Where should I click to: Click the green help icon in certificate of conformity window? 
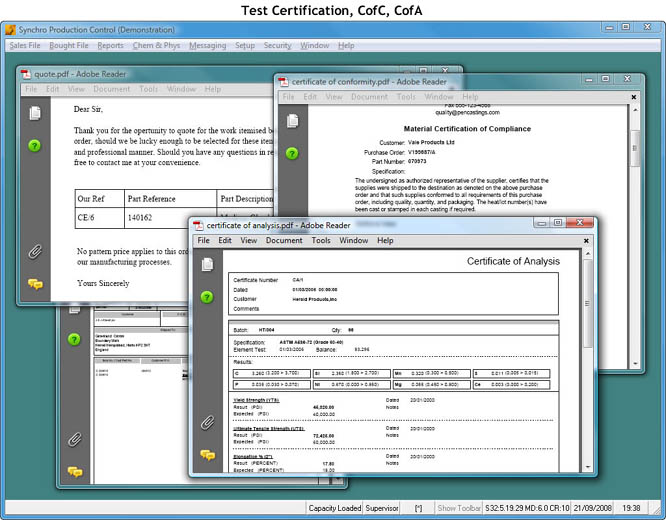[292, 153]
